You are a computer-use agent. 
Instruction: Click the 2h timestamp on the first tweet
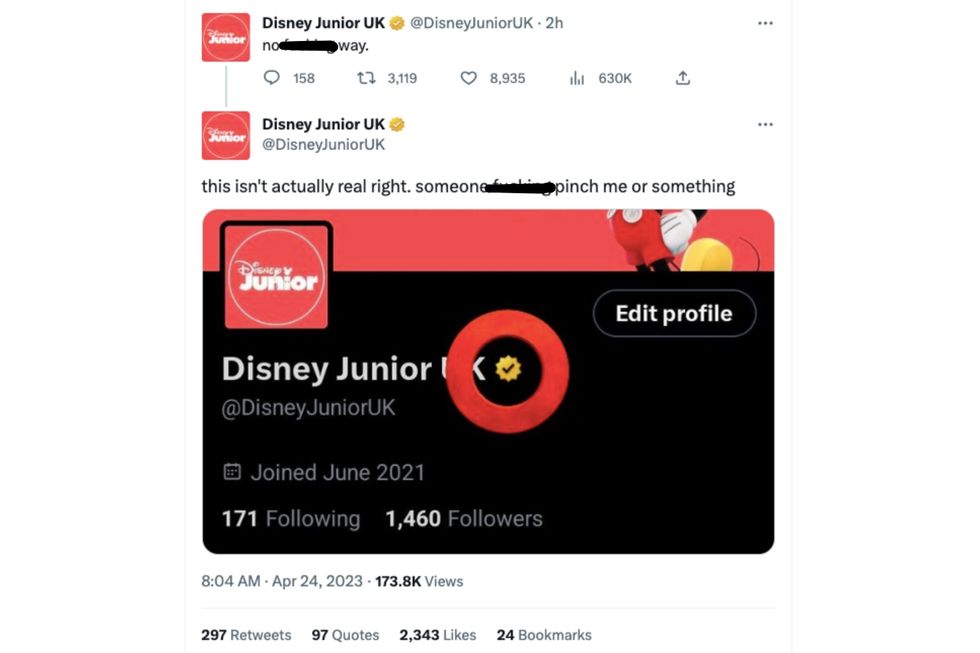554,23
